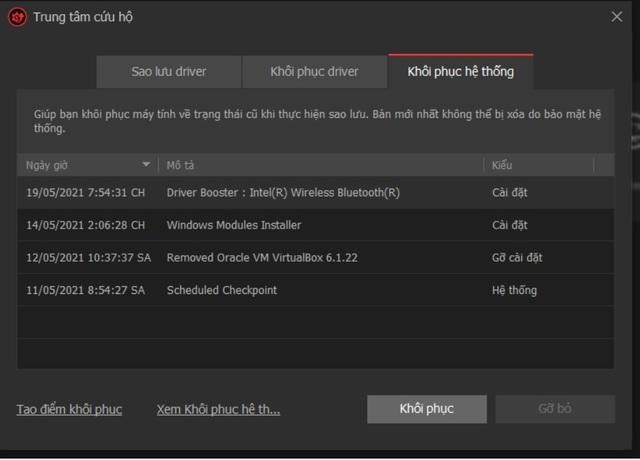
Task: Click the 19/05/2021 7:54:31 date cell
Action: click(85, 193)
